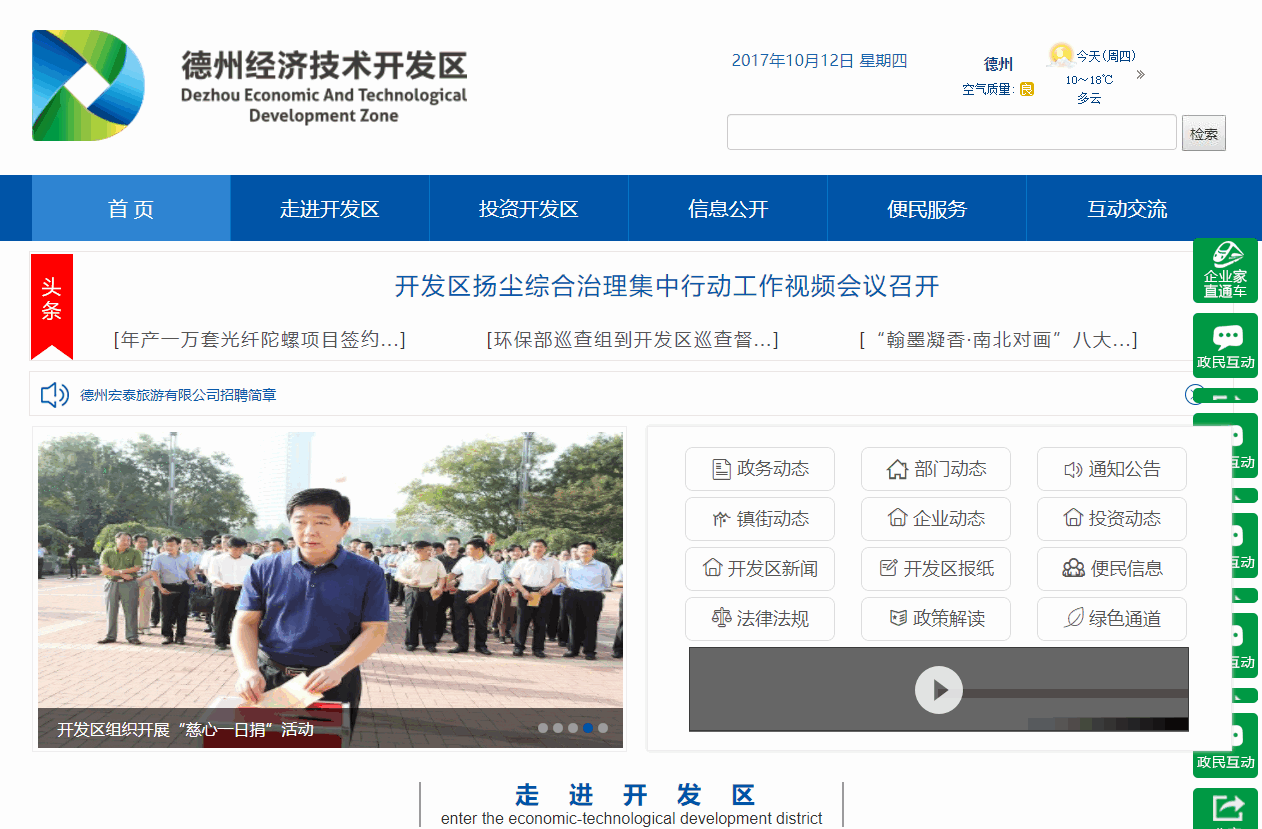Open 法律法规 with the scales icon

tap(760, 619)
